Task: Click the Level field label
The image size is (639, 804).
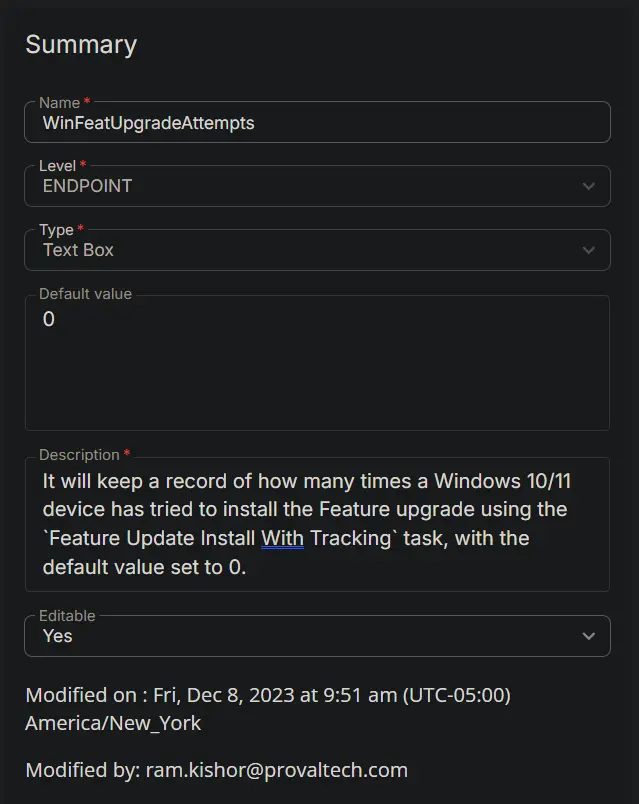Action: tap(57, 166)
